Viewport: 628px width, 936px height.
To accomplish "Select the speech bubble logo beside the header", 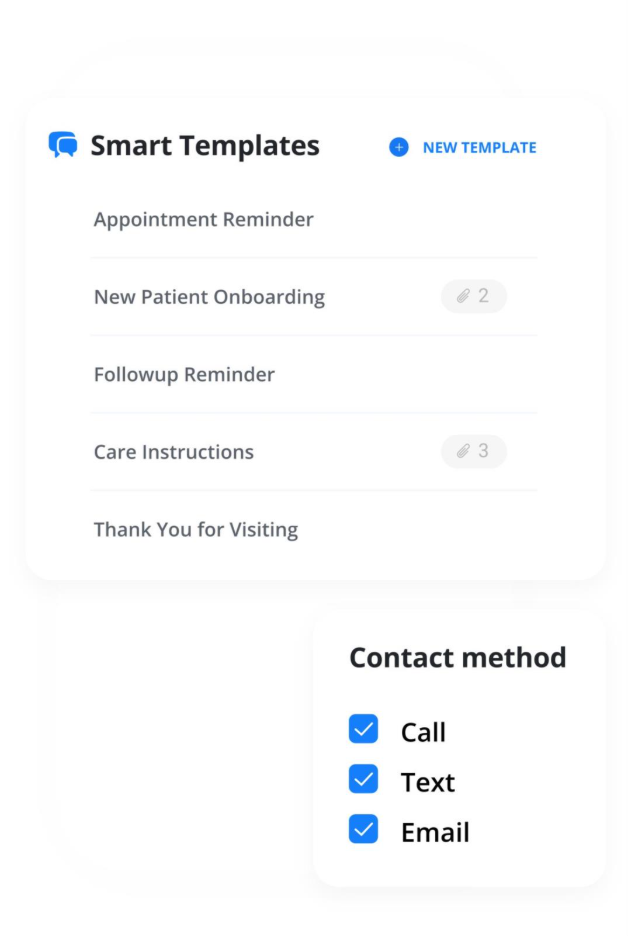I will tap(62, 145).
